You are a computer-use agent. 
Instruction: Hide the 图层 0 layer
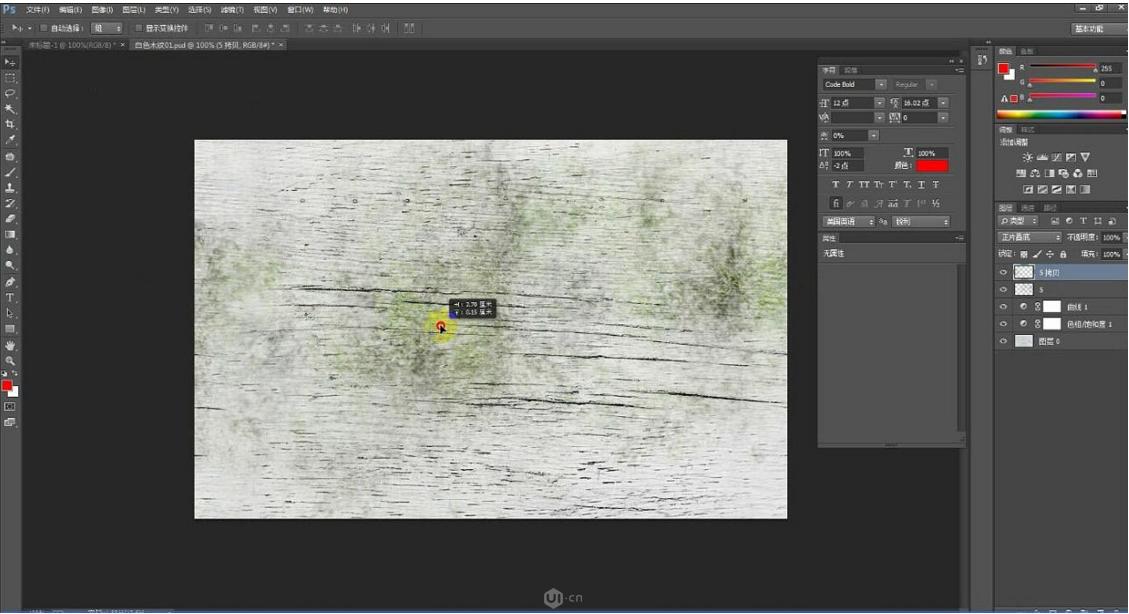pos(1003,340)
